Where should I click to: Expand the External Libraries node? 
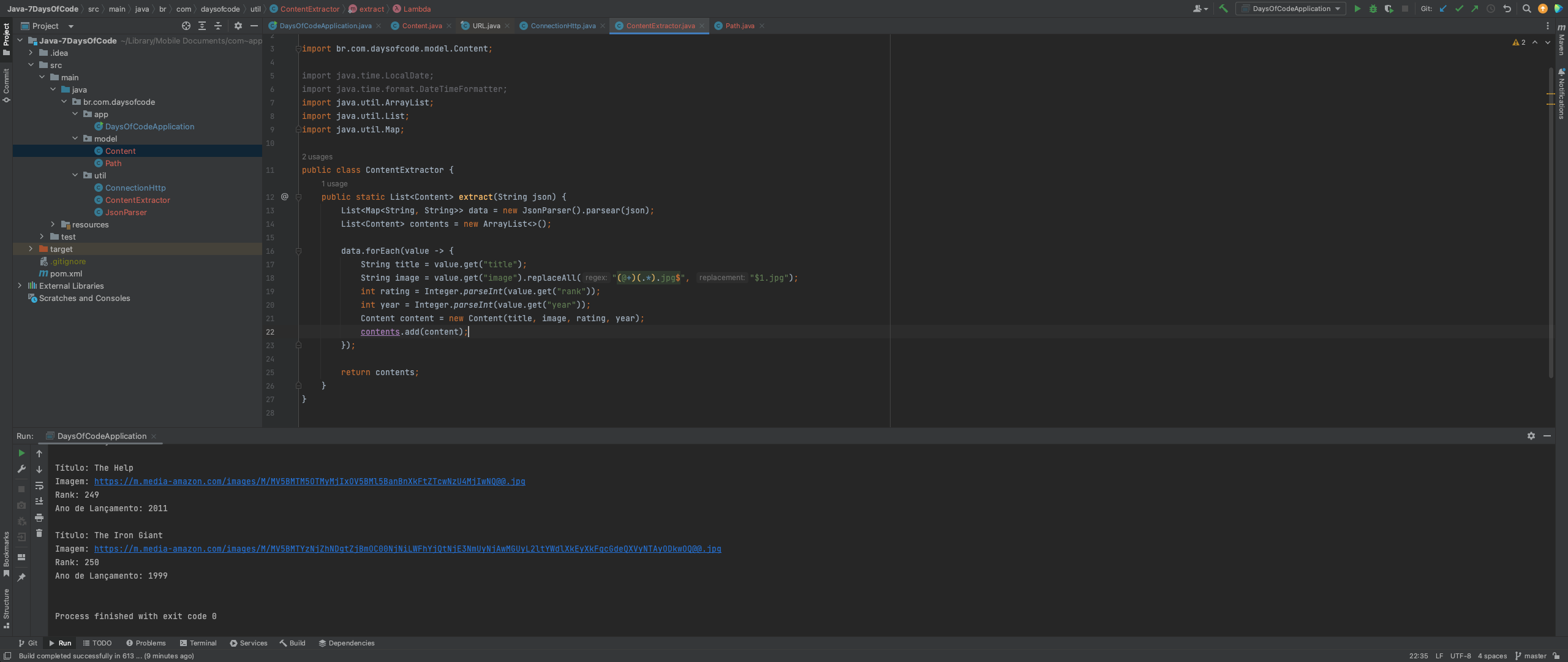pyautogui.click(x=19, y=286)
